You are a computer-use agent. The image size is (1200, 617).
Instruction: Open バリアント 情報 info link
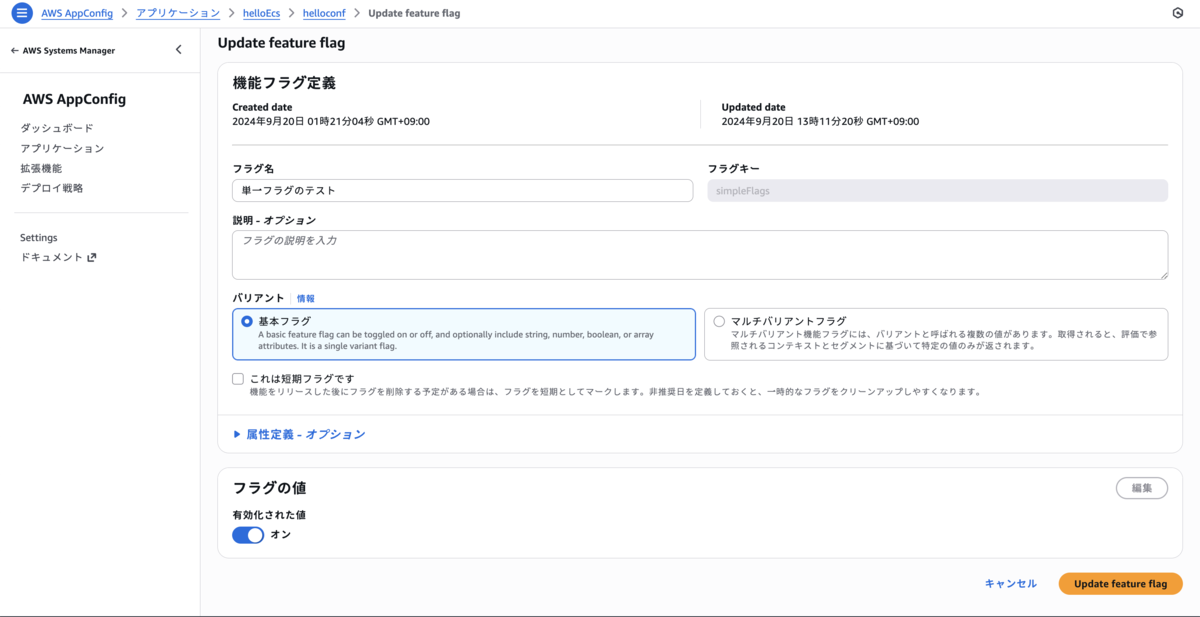(306, 298)
